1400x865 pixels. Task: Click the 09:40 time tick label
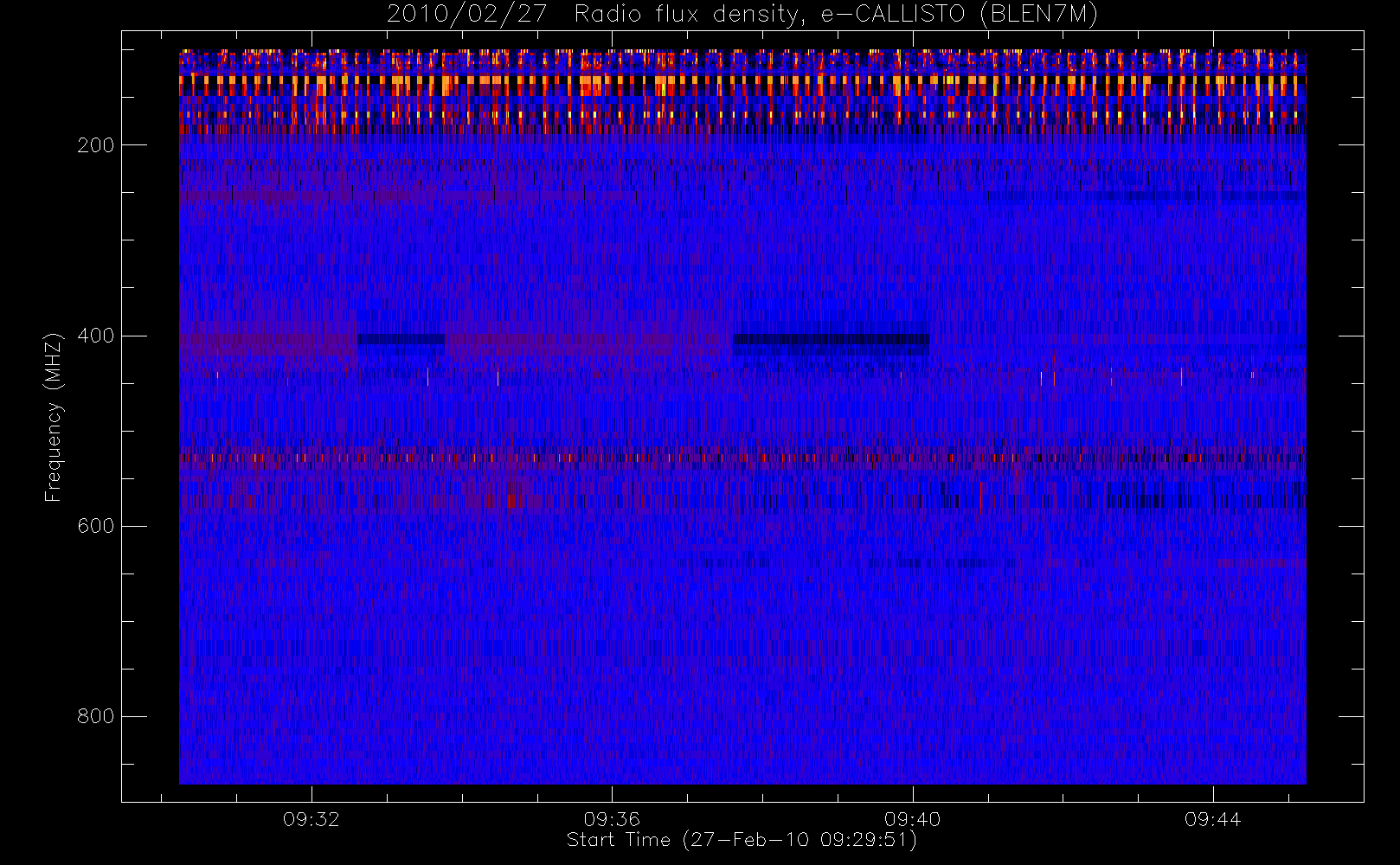coord(912,819)
